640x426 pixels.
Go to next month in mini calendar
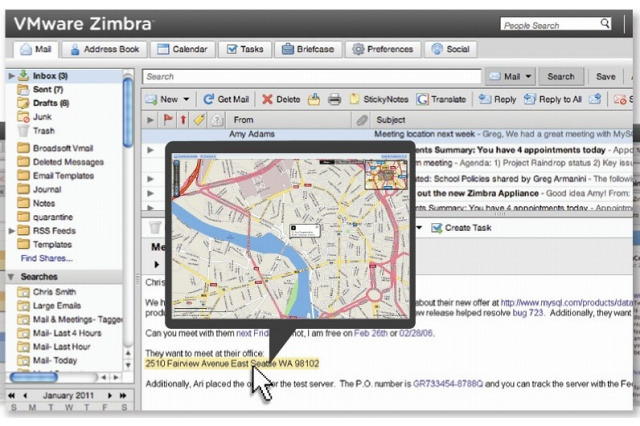pos(110,396)
